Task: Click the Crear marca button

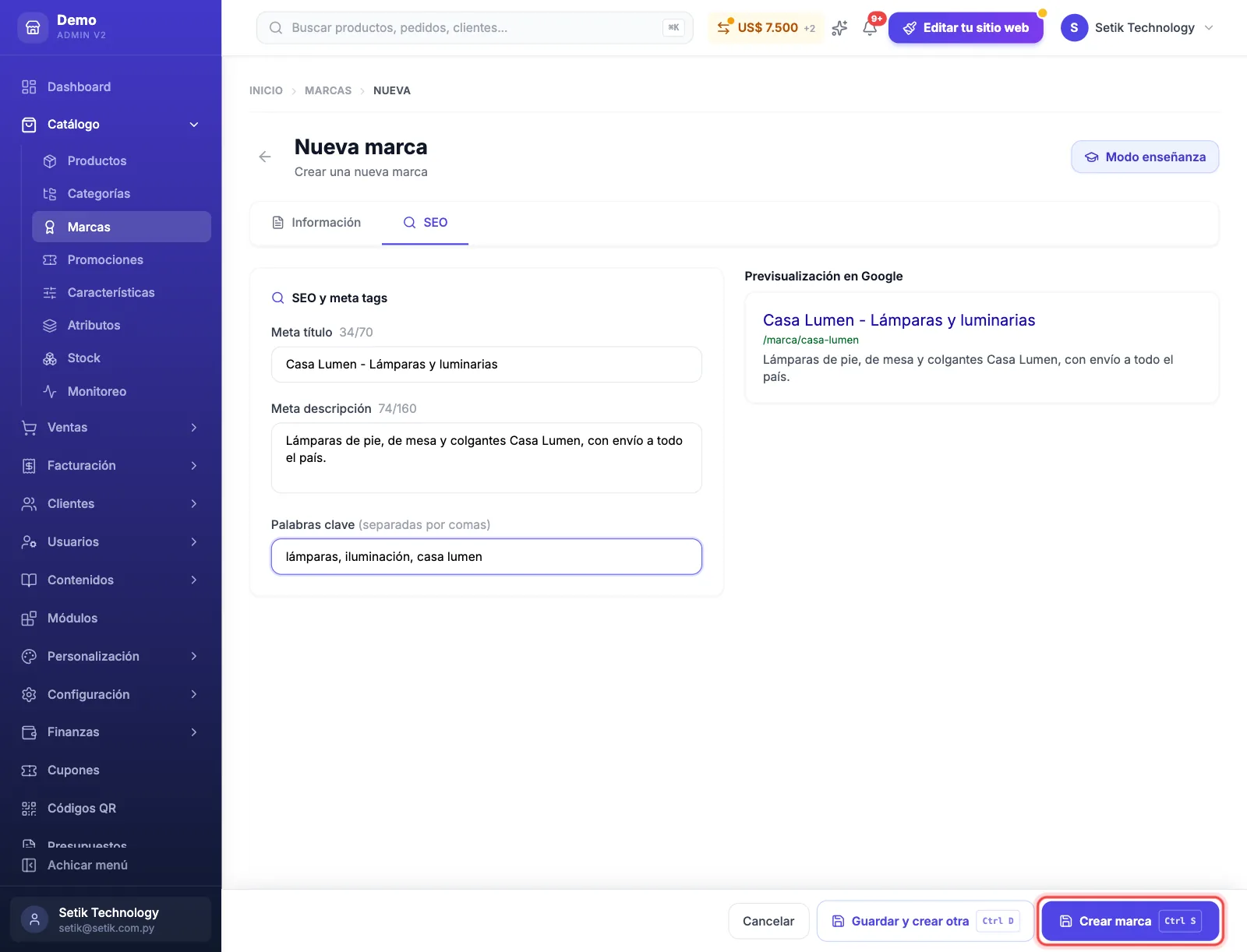Action: point(1130,921)
